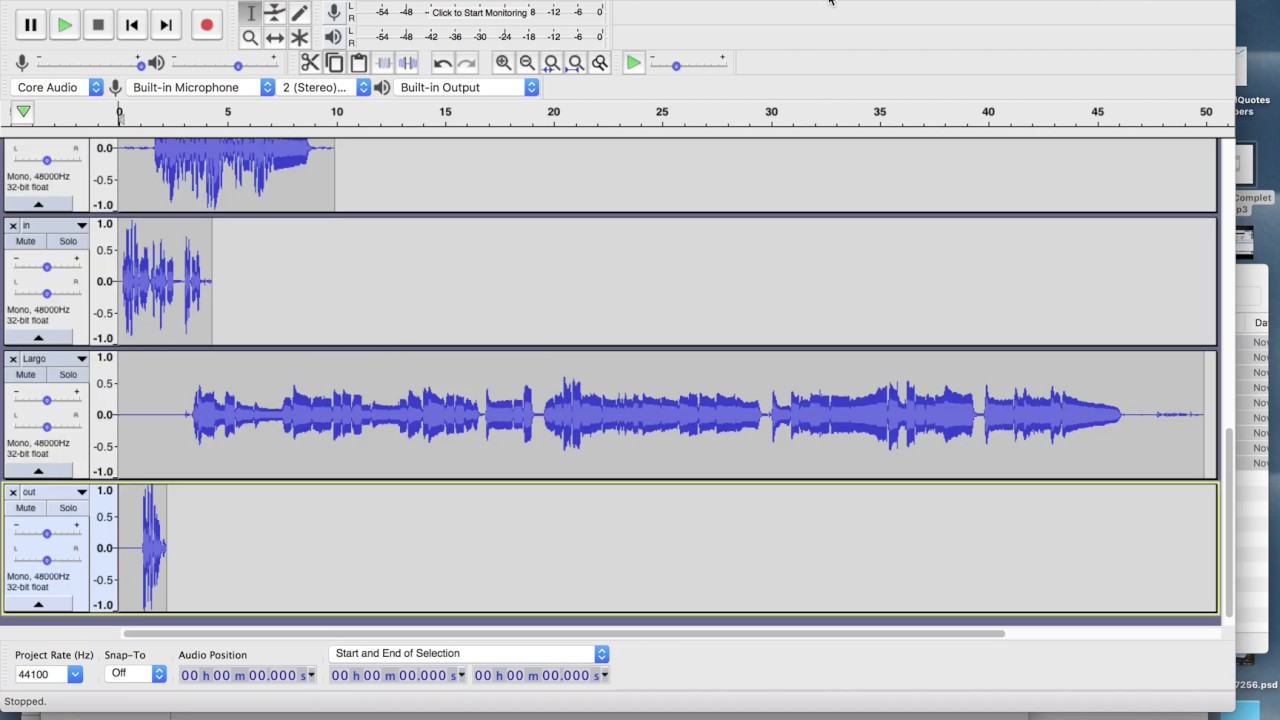Start playback with the green Play button

pos(64,25)
